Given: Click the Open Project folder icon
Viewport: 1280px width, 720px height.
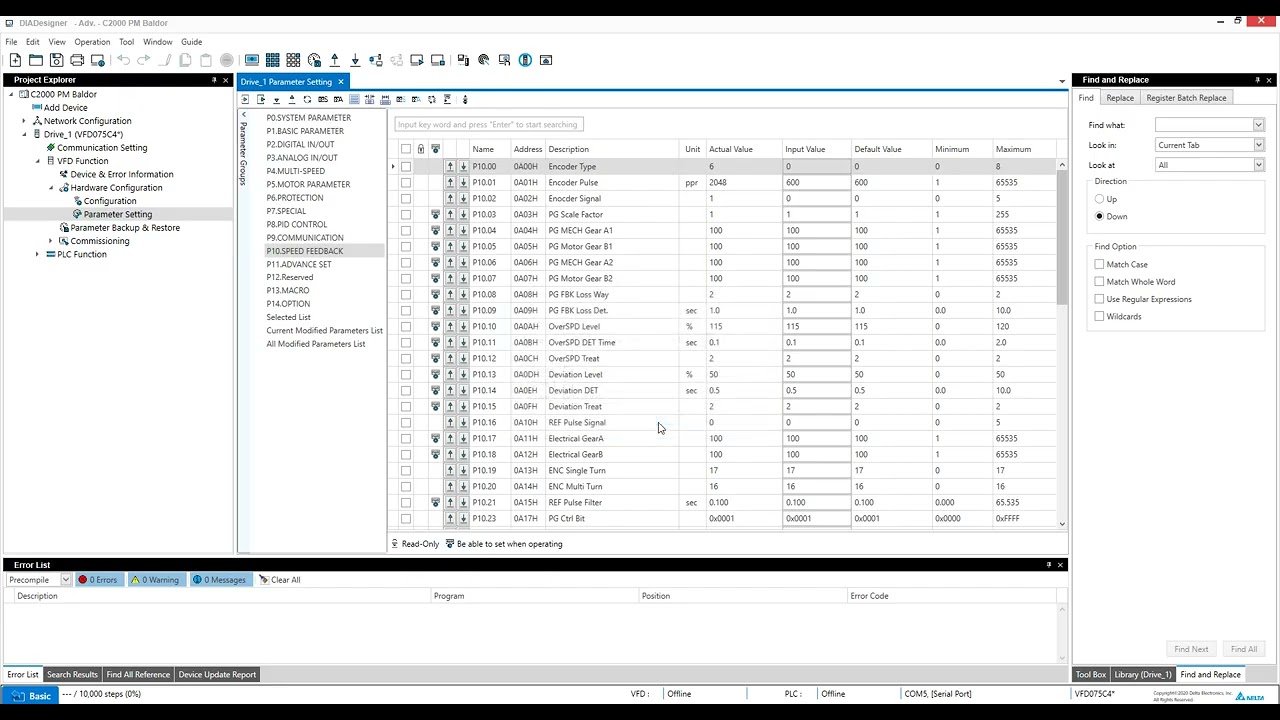Looking at the screenshot, I should [36, 60].
